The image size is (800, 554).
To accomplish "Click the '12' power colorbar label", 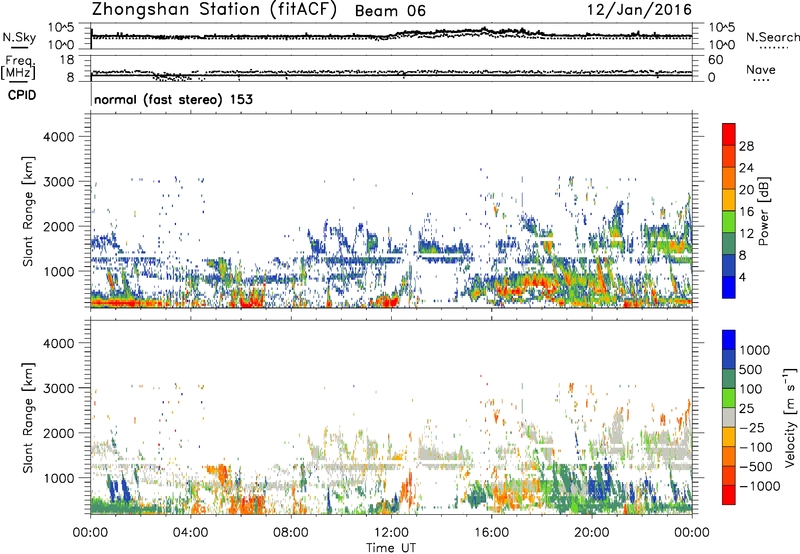I will tap(746, 234).
